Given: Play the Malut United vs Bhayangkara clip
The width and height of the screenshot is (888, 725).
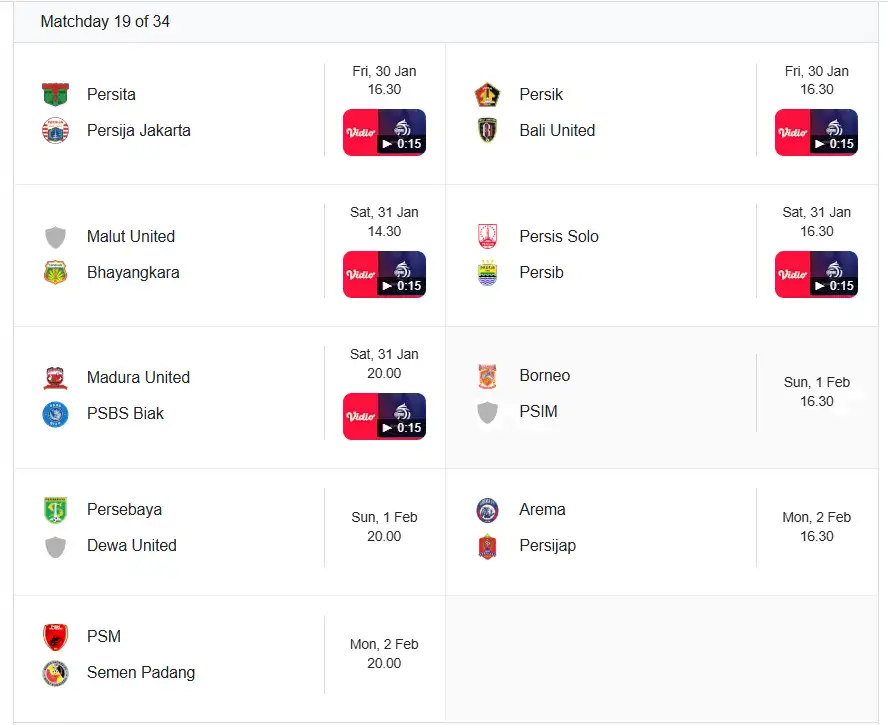Looking at the screenshot, I should coord(384,274).
